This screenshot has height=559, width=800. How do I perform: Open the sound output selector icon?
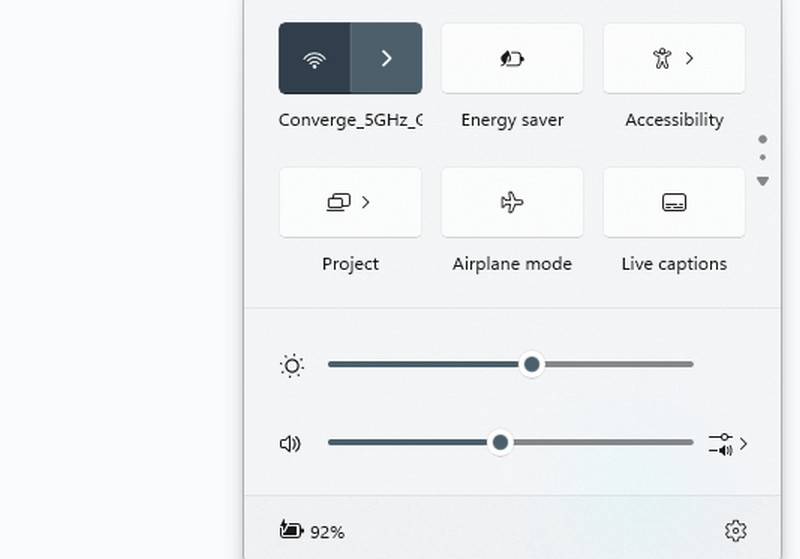pyautogui.click(x=727, y=443)
